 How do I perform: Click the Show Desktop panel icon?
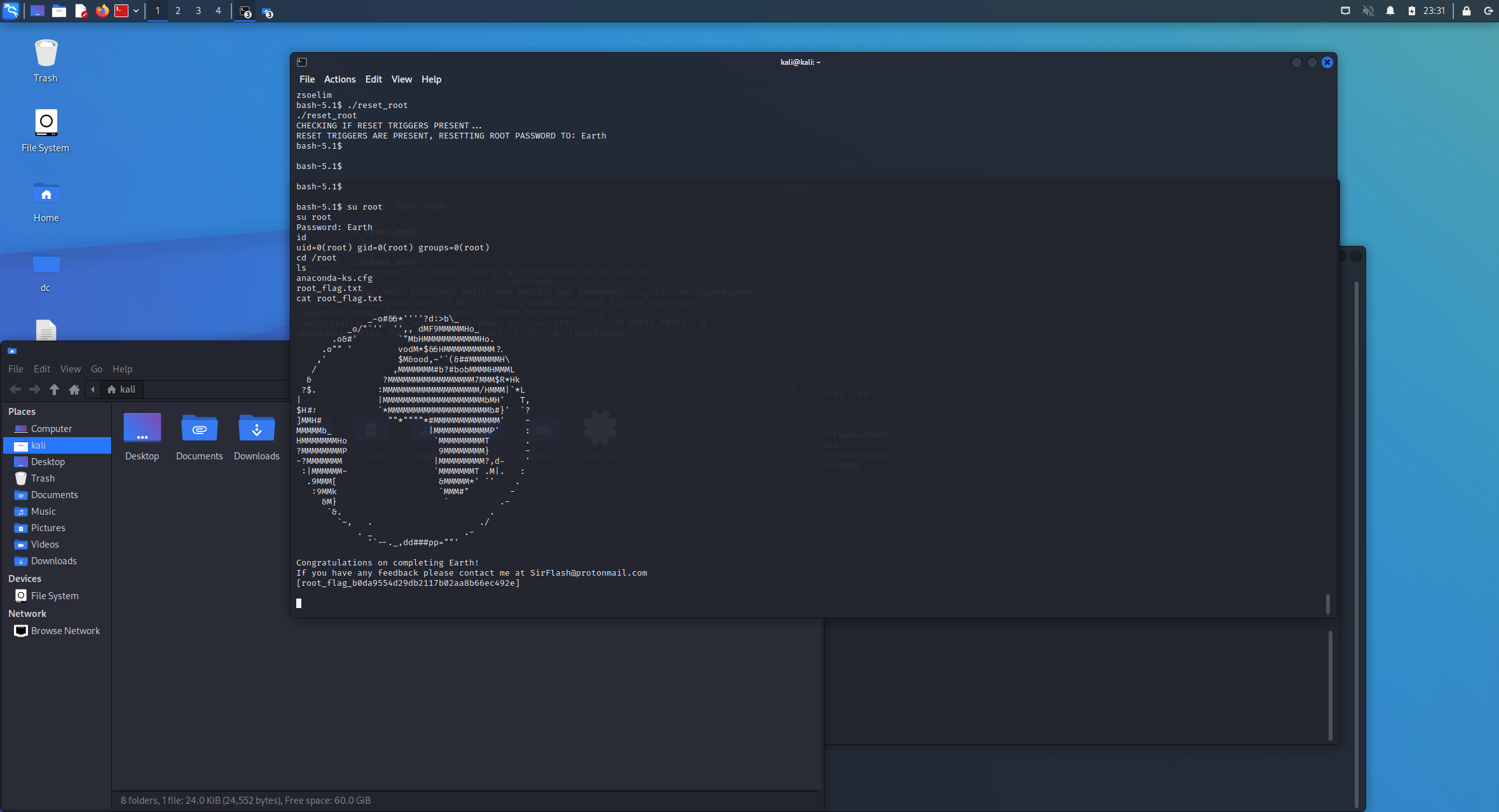tap(37, 11)
